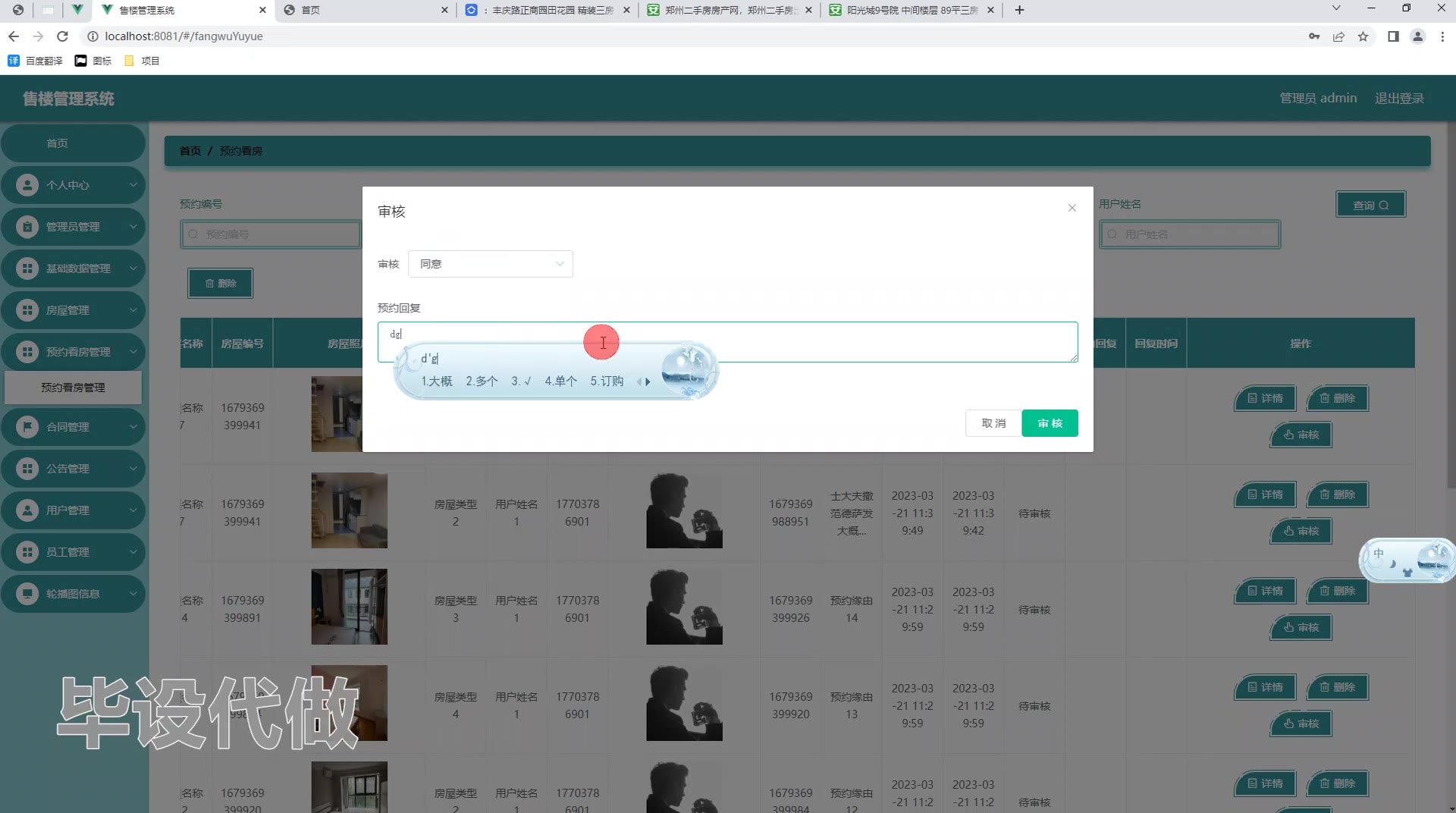Click 删除 for row 1679369399920
Image resolution: width=1456 pixels, height=813 pixels.
1338,687
